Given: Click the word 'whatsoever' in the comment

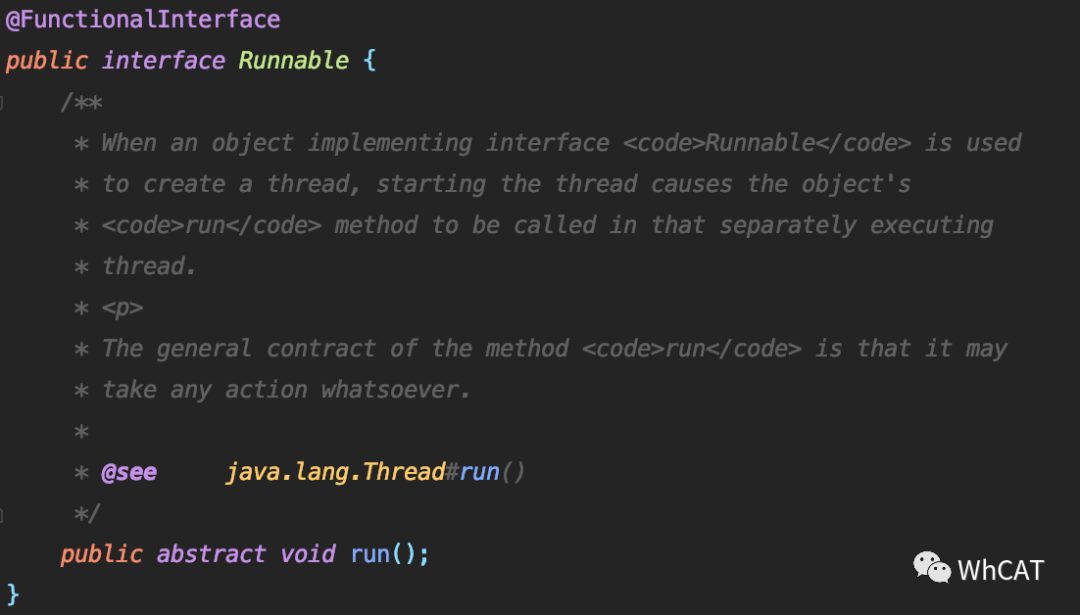Looking at the screenshot, I should (390, 390).
